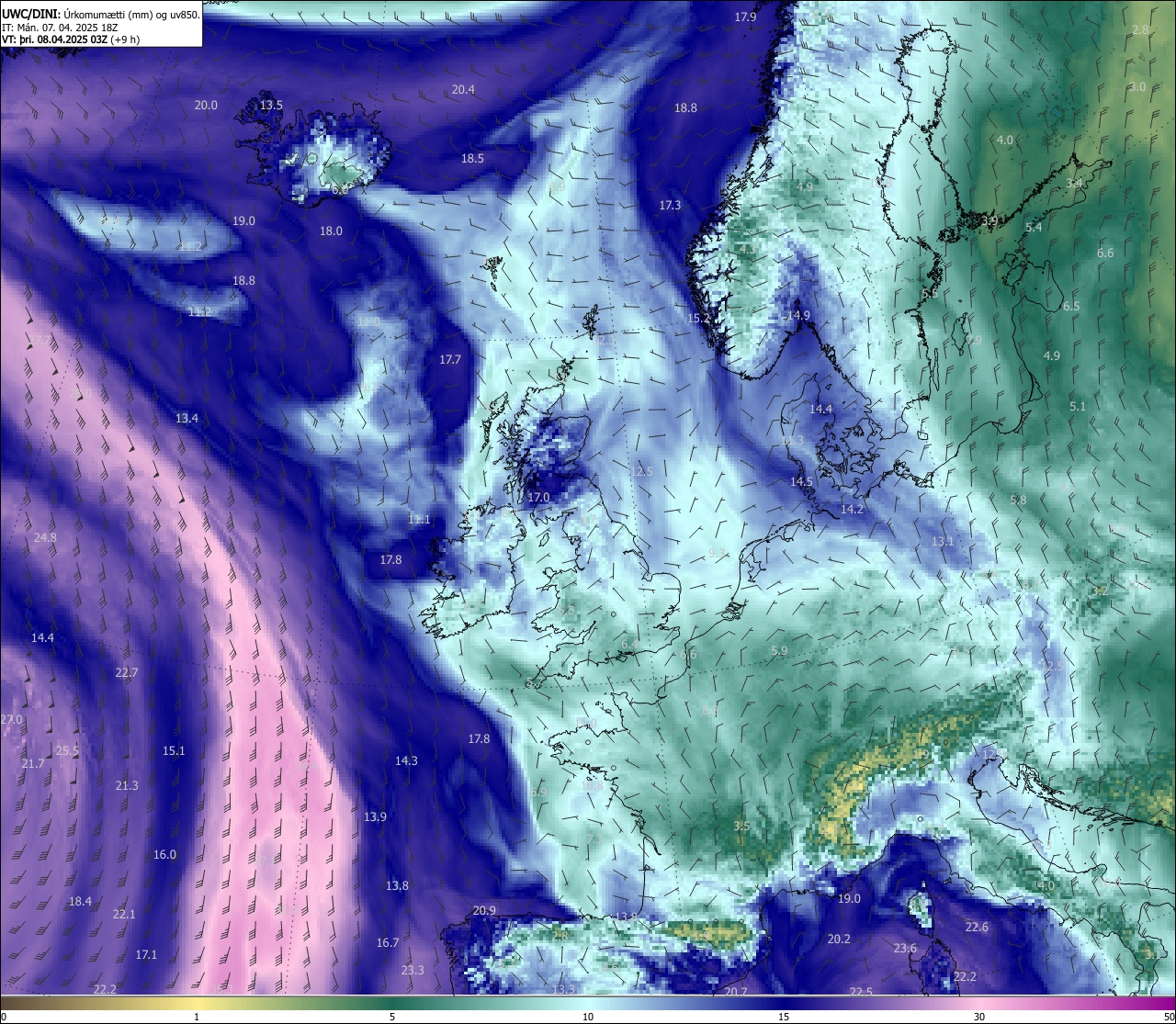This screenshot has width=1176, height=1024.
Task: Click the legend tick label 10
Action: (588, 1017)
